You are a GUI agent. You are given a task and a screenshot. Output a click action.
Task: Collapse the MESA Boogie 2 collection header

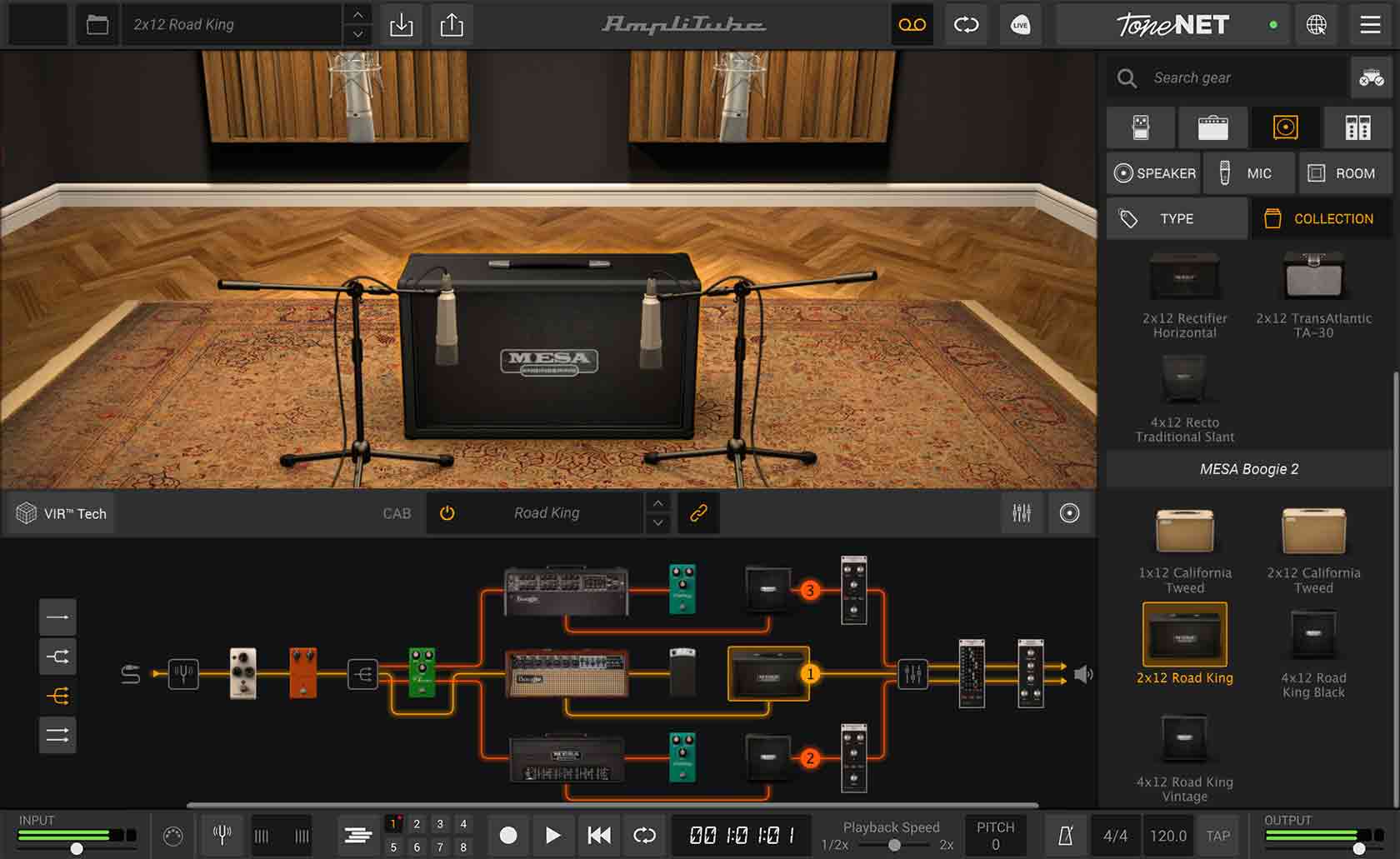click(x=1249, y=469)
